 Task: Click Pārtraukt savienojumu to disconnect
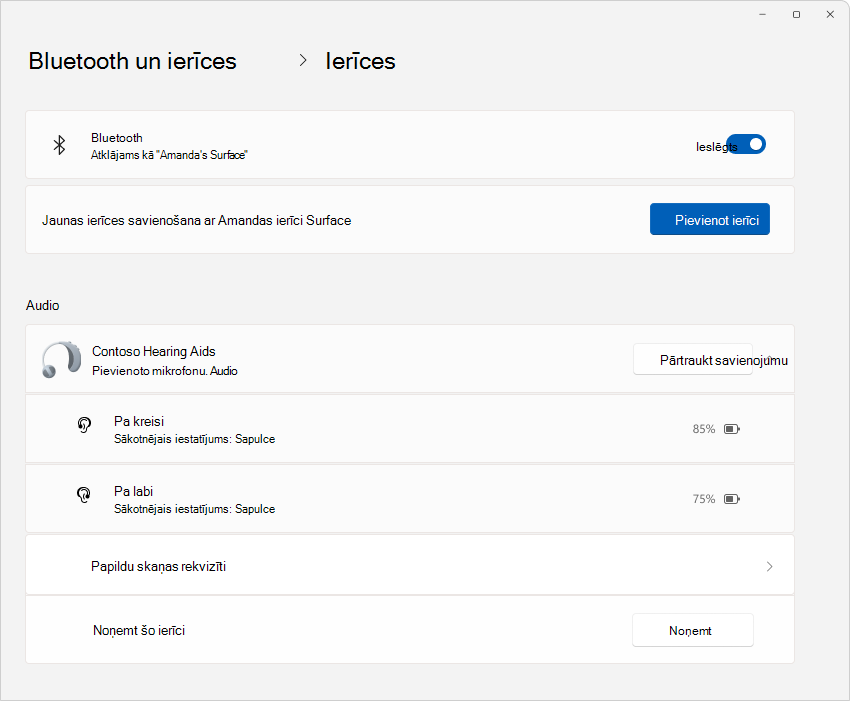(693, 359)
